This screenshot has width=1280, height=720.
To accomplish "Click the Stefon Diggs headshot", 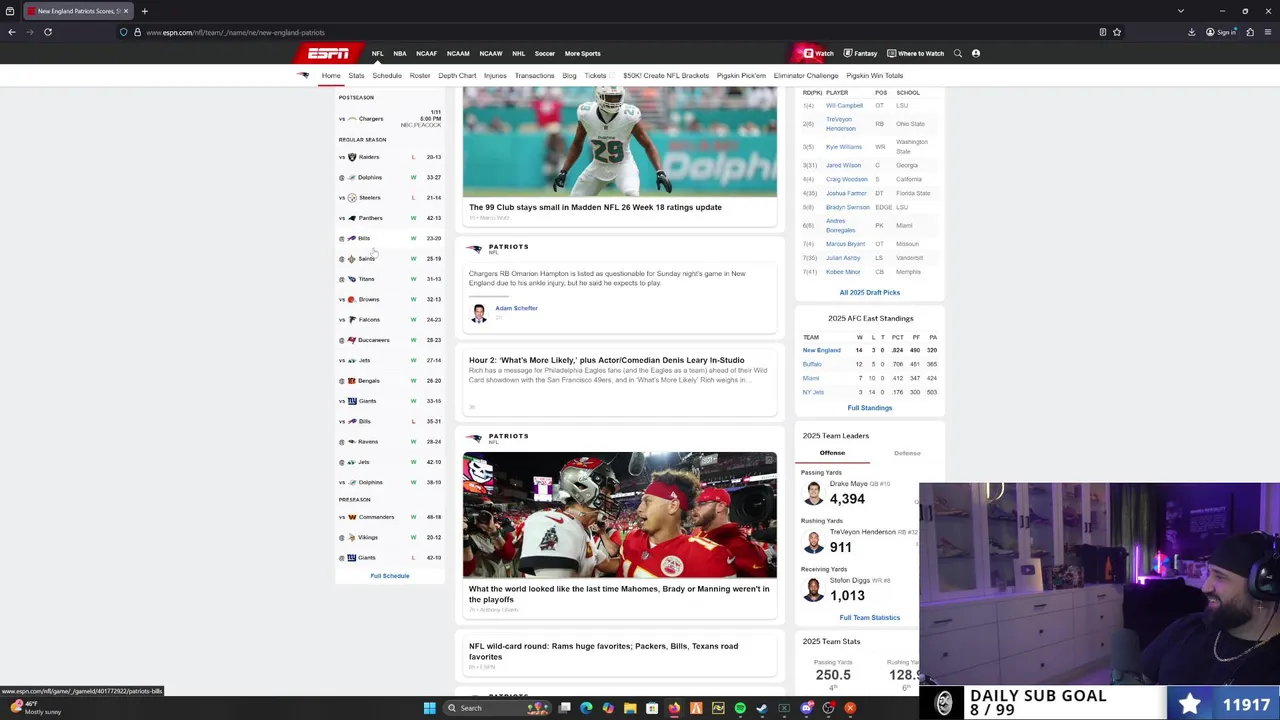I will 814,590.
